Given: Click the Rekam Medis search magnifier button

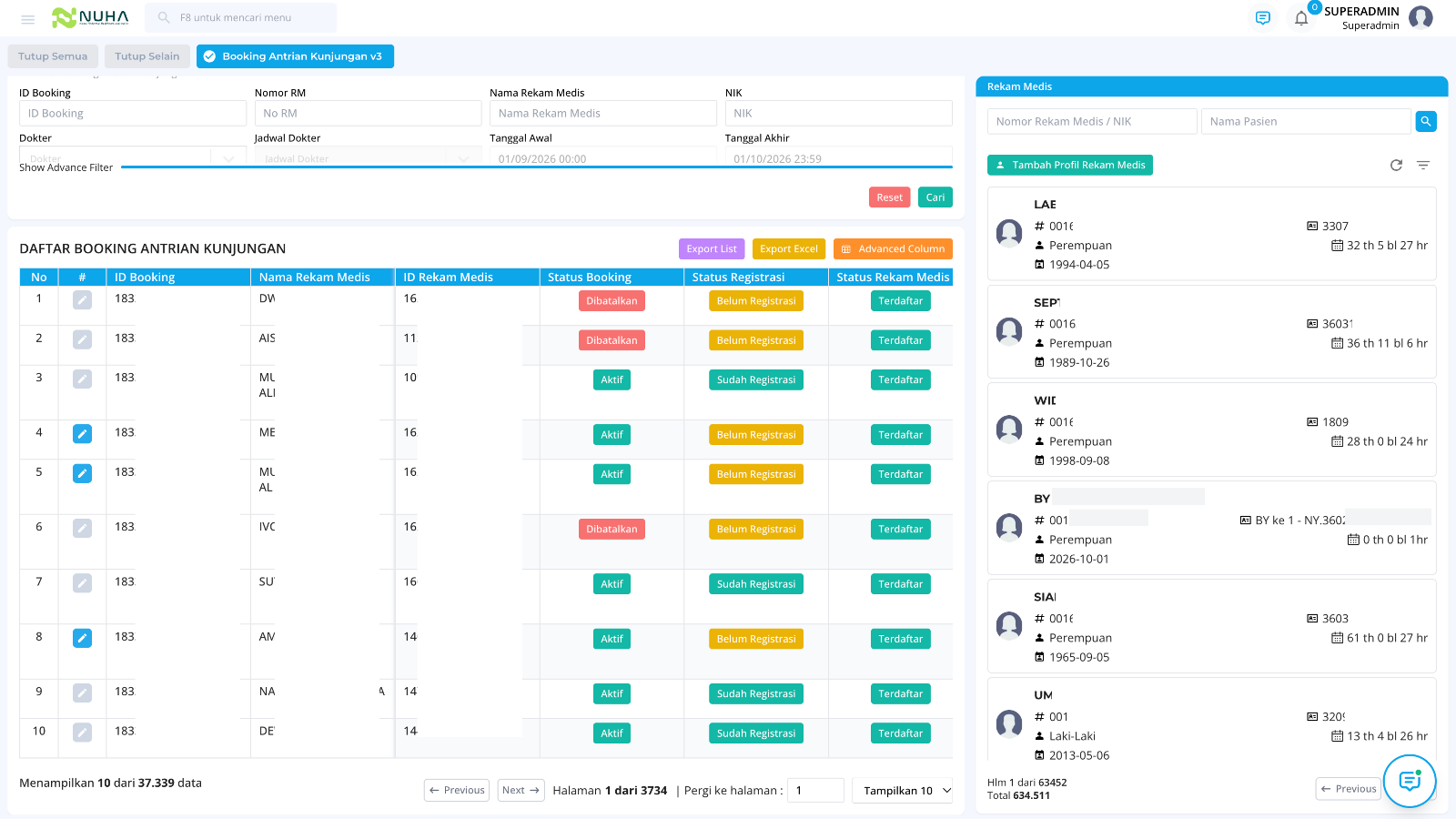Looking at the screenshot, I should [x=1426, y=121].
